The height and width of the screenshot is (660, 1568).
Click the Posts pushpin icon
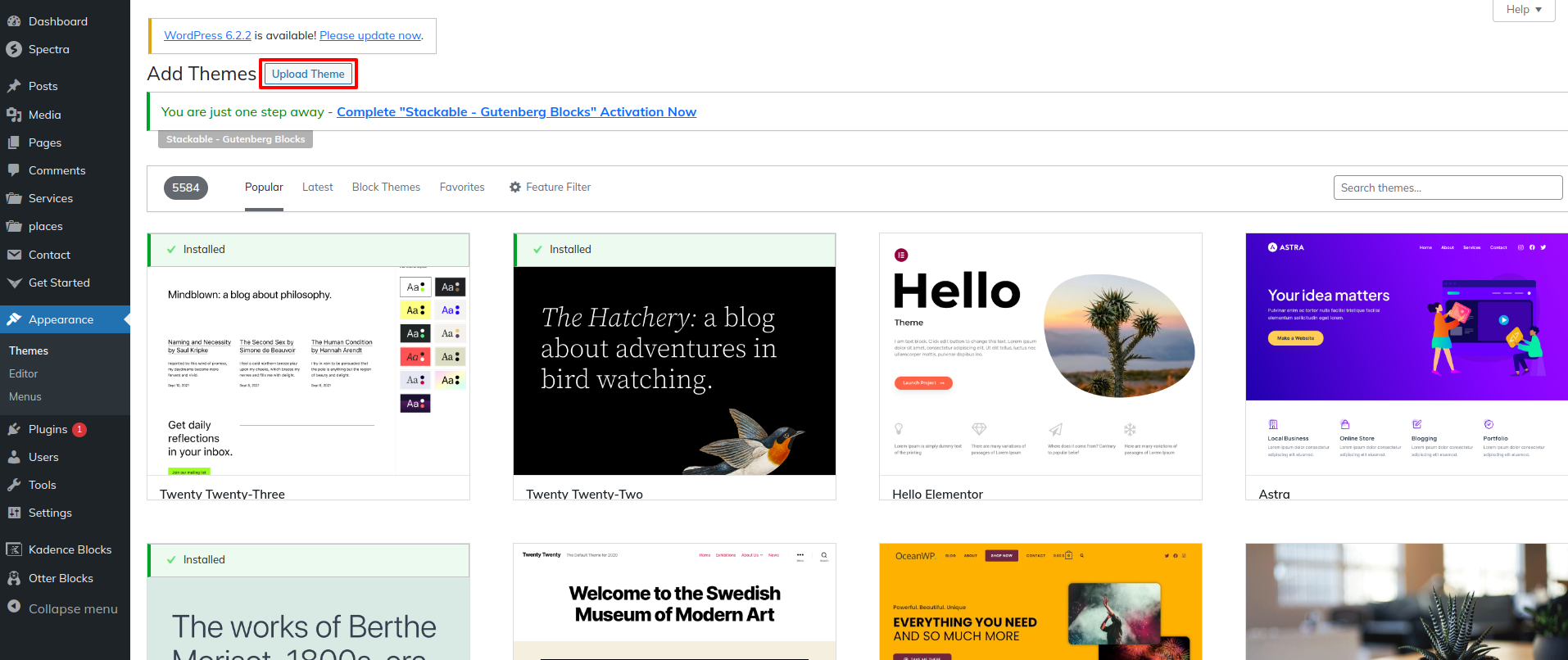tap(14, 86)
